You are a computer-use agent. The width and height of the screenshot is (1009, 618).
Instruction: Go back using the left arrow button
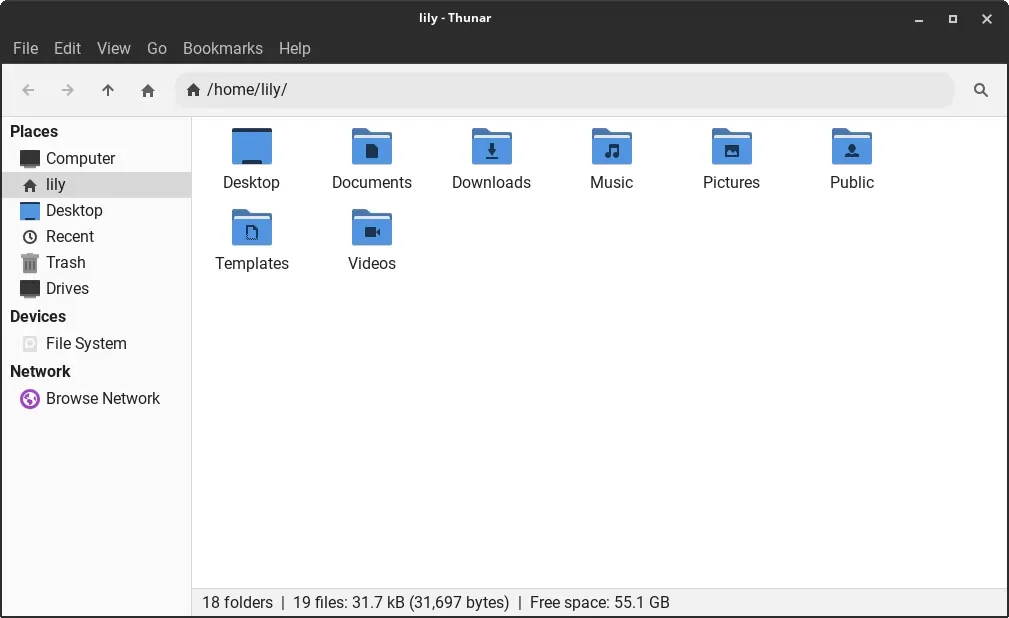[28, 90]
